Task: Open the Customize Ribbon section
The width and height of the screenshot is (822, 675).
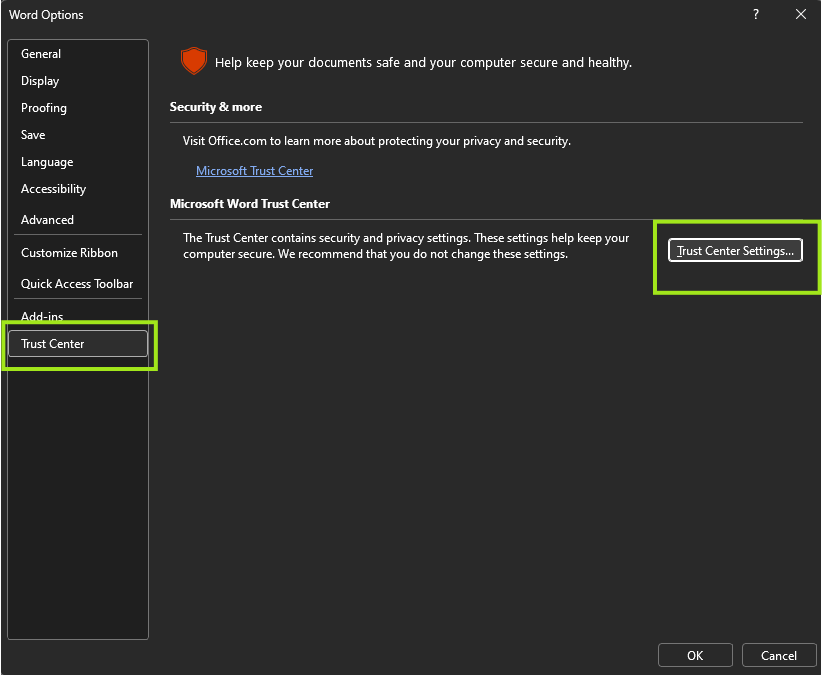Action: (x=69, y=253)
